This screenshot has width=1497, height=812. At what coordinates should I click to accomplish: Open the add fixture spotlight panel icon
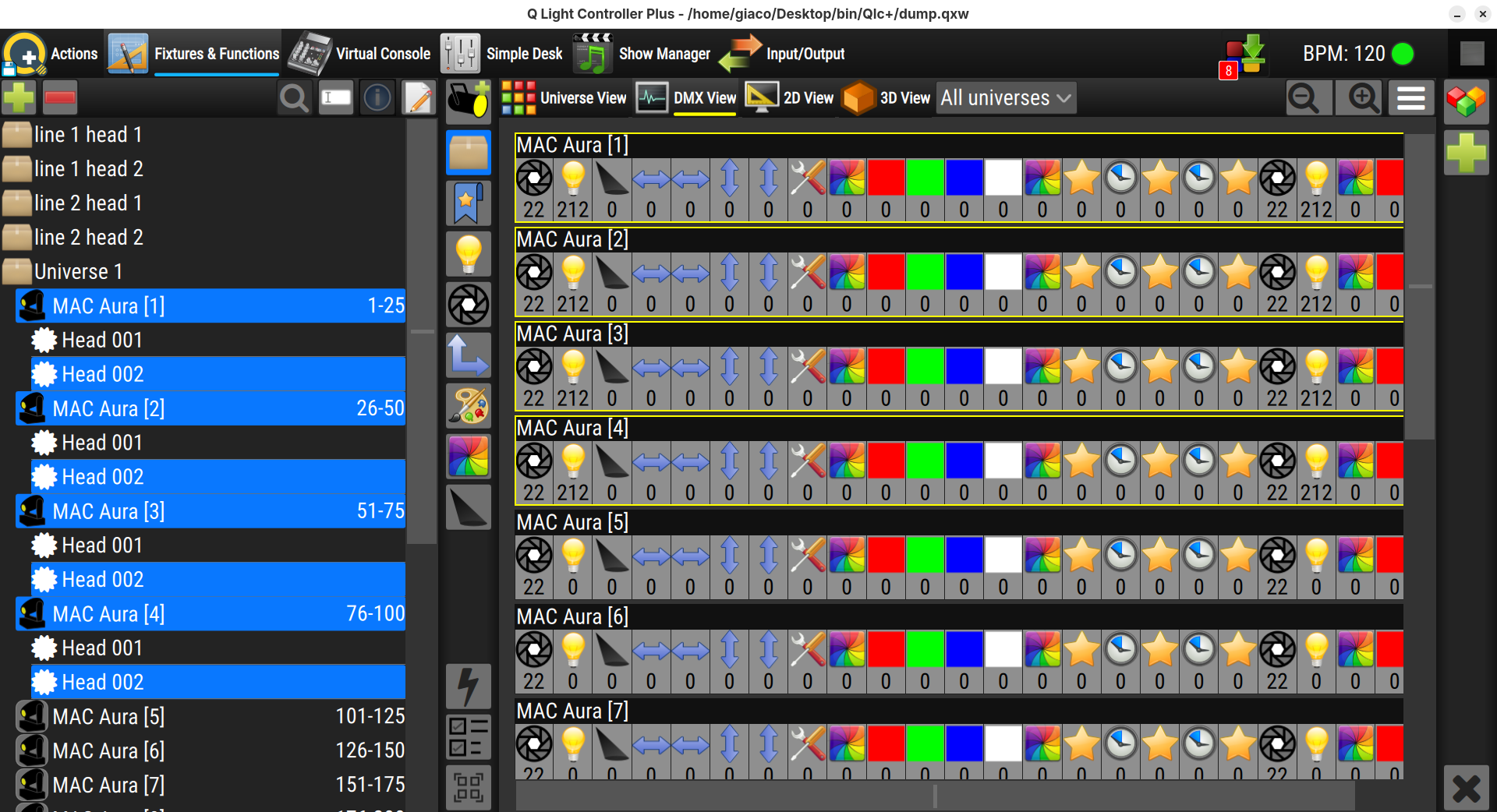pyautogui.click(x=469, y=101)
